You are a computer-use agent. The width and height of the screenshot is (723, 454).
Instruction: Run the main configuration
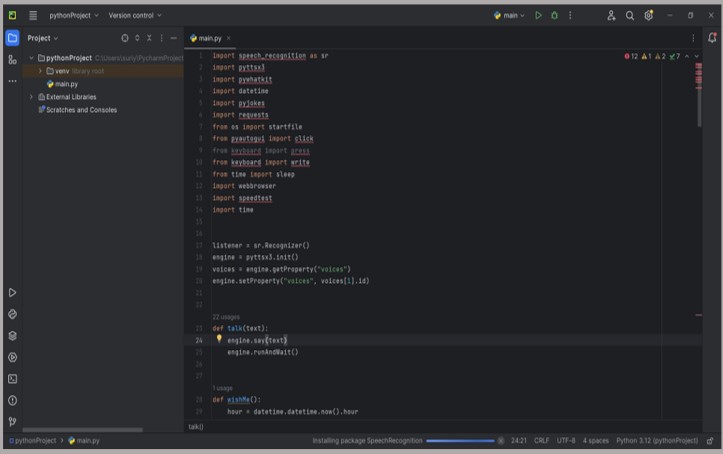tap(538, 16)
